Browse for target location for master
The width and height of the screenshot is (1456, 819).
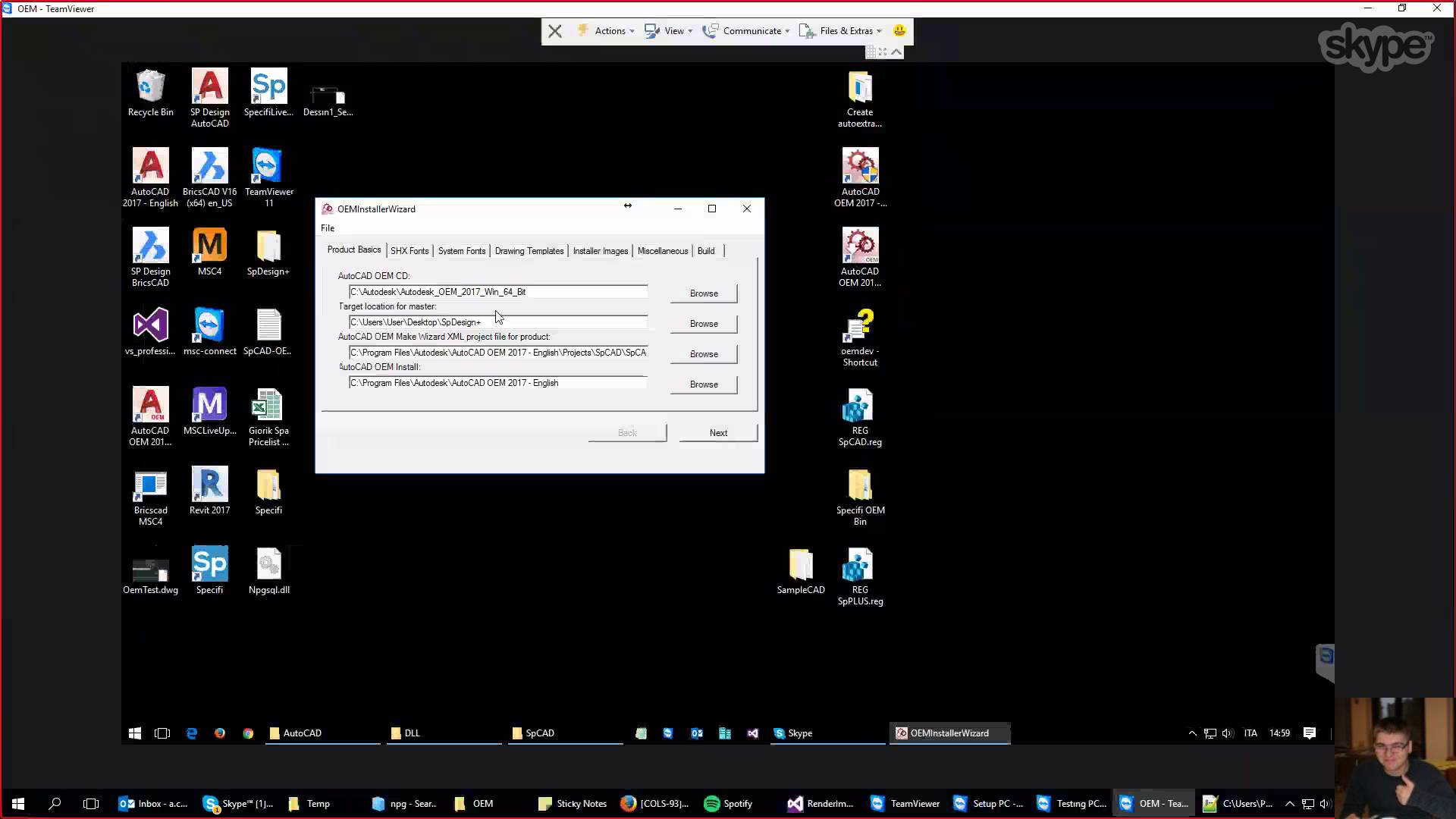(x=704, y=324)
